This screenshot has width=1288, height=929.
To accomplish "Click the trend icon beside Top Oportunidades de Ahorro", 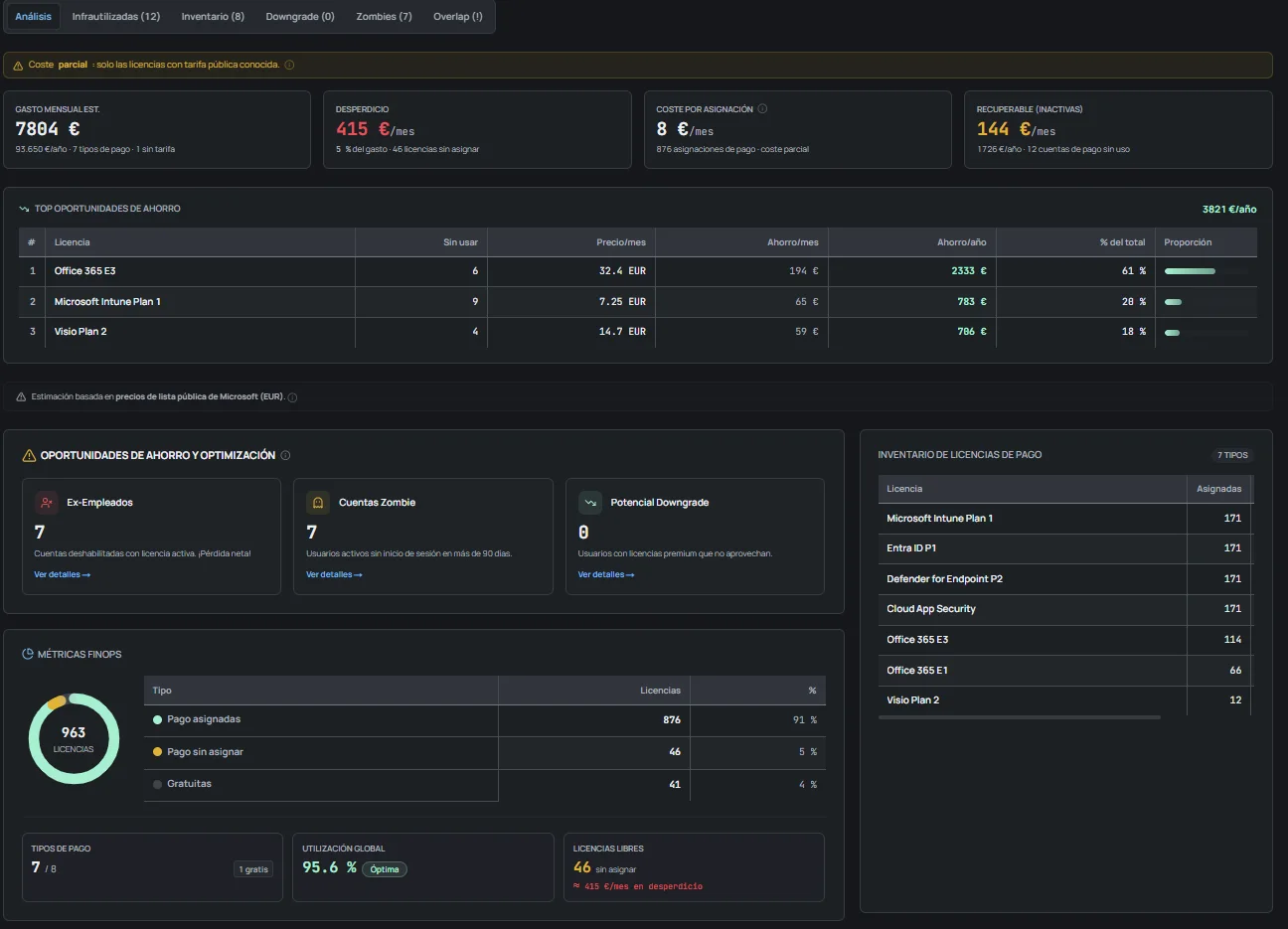I will 24,209.
